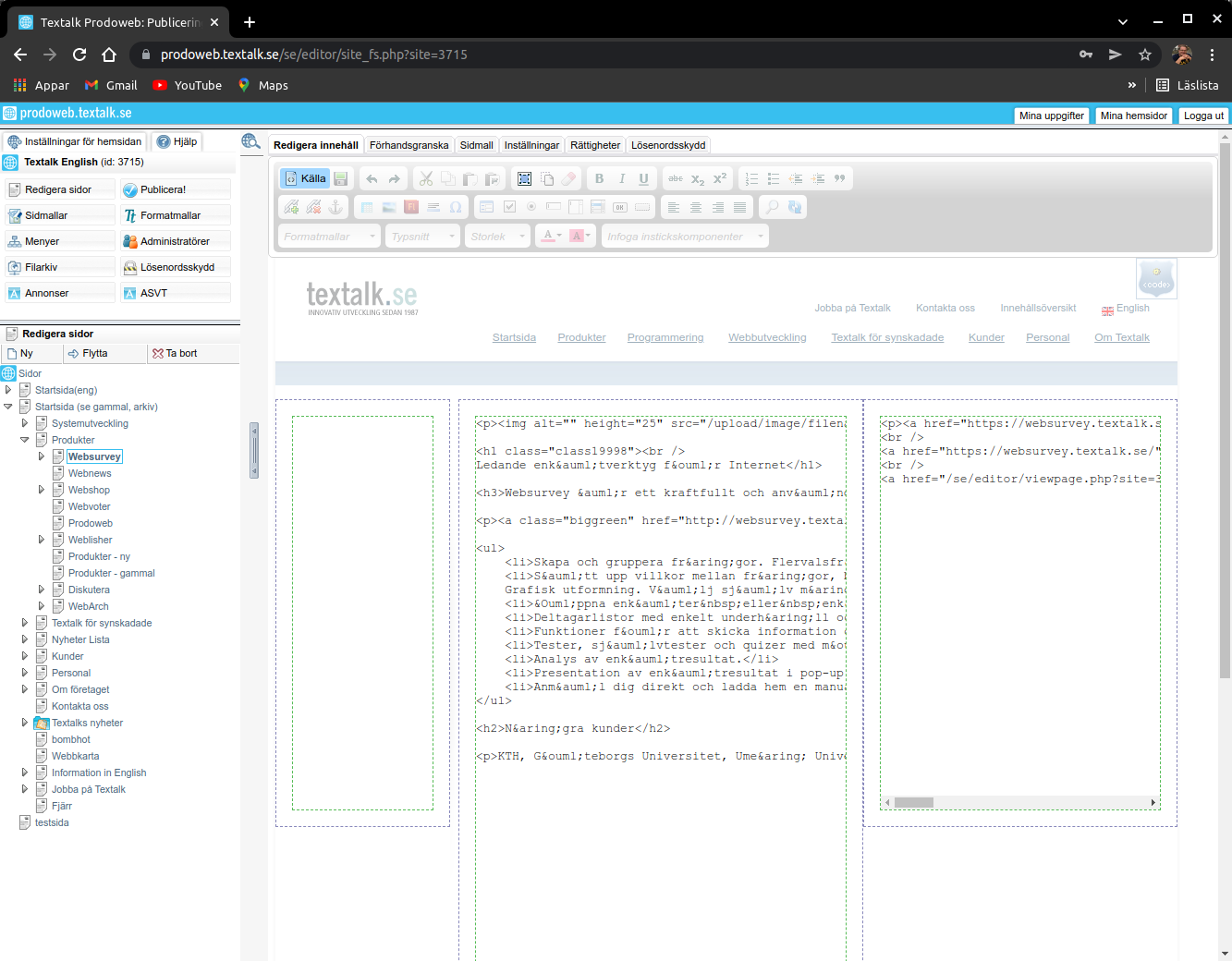
Task: Expand the Systemutveckling tree node
Action: (x=25, y=423)
